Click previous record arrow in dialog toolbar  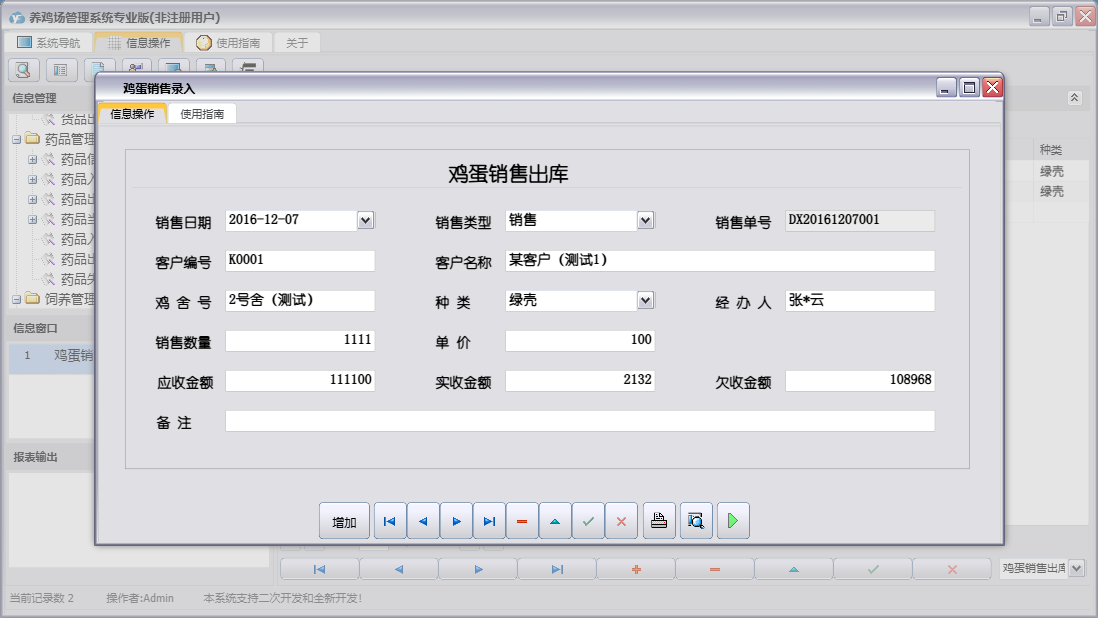point(423,521)
